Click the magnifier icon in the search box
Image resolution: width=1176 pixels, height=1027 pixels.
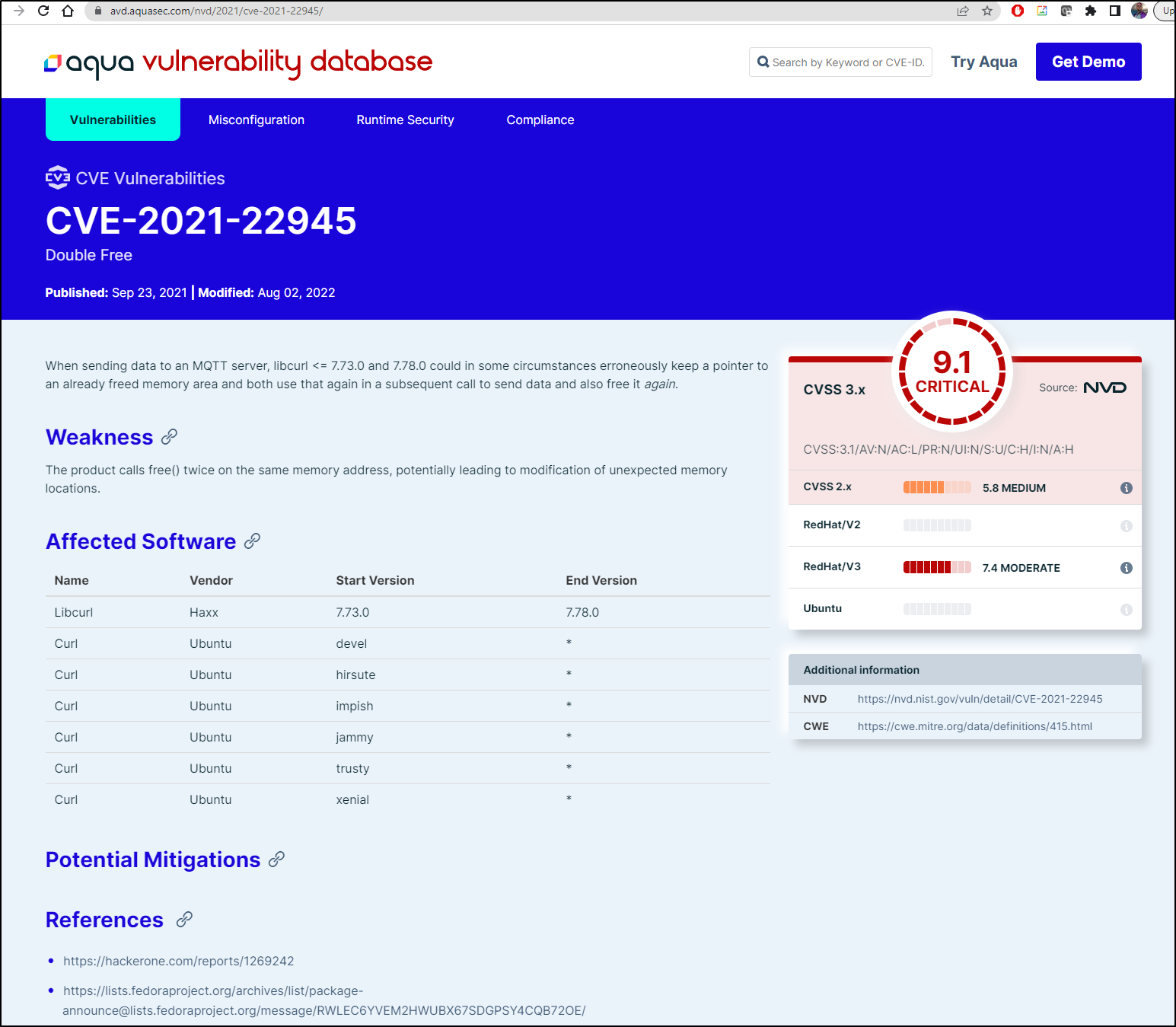pyautogui.click(x=763, y=62)
